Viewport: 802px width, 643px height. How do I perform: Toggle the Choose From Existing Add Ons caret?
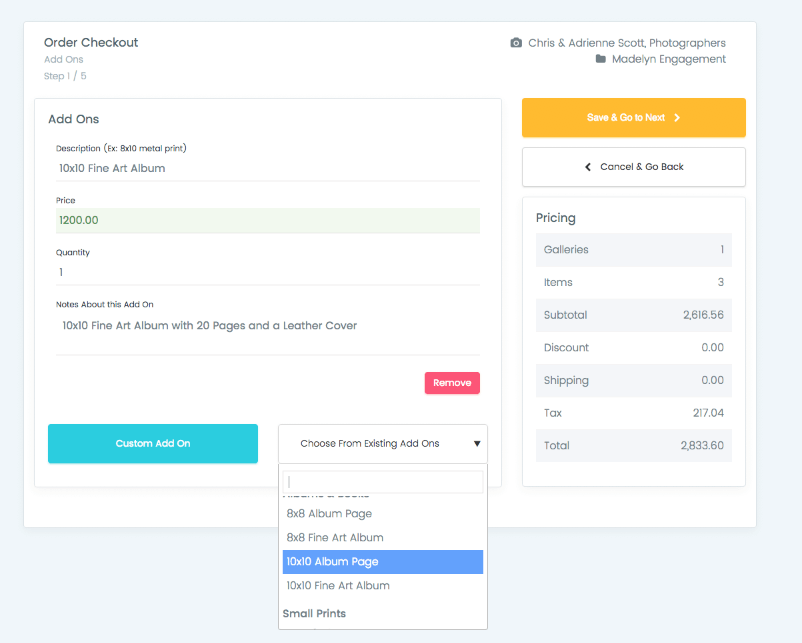[x=477, y=443]
